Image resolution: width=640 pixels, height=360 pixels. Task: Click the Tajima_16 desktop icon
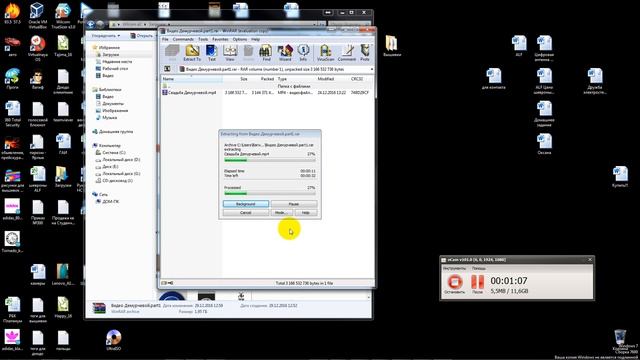point(62,46)
